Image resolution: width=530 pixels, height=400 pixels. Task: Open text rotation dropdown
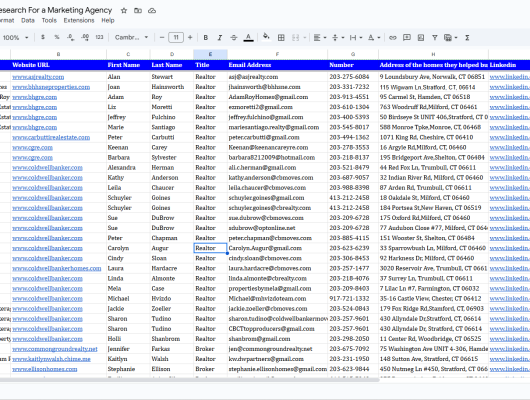(x=374, y=38)
